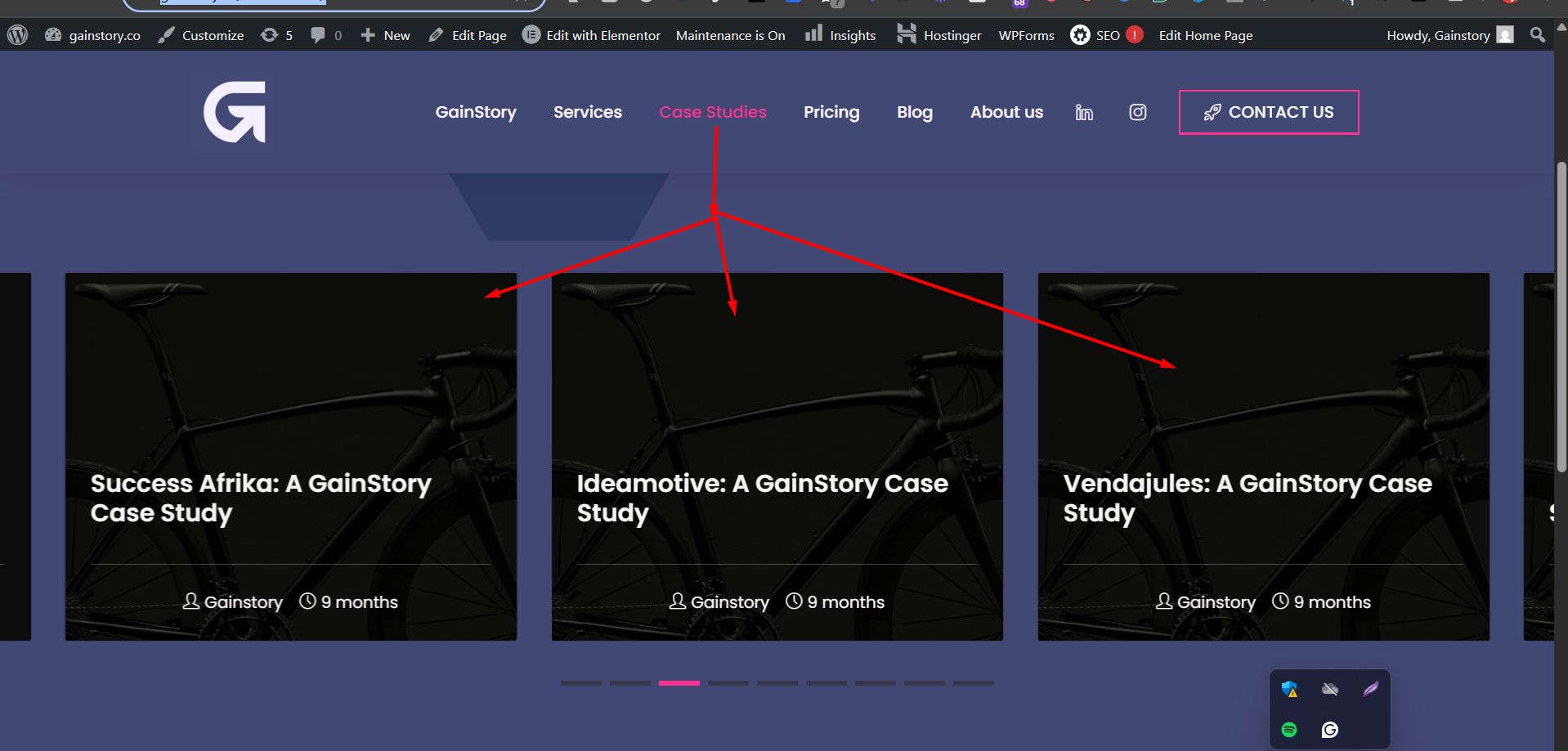Click 9 months on Success Afrika card
Viewport: 1568px width, 751px height.
tap(348, 602)
